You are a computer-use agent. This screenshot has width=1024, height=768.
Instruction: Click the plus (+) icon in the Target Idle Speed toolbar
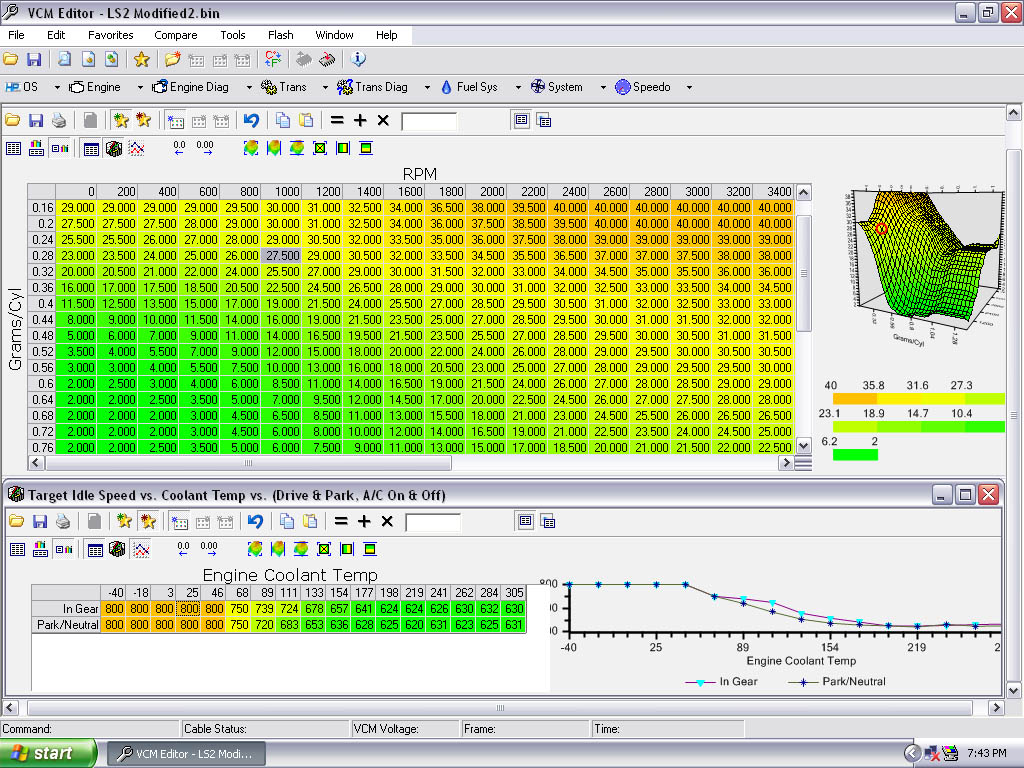[x=364, y=522]
